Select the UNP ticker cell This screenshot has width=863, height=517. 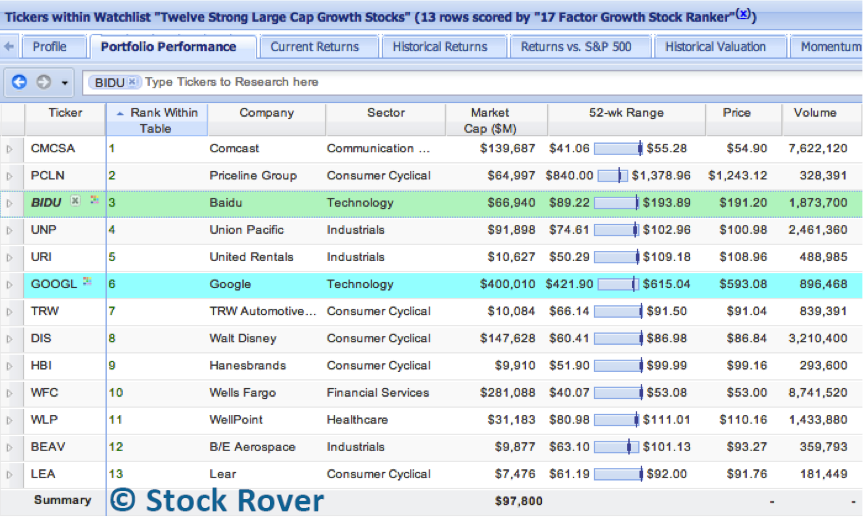point(65,230)
